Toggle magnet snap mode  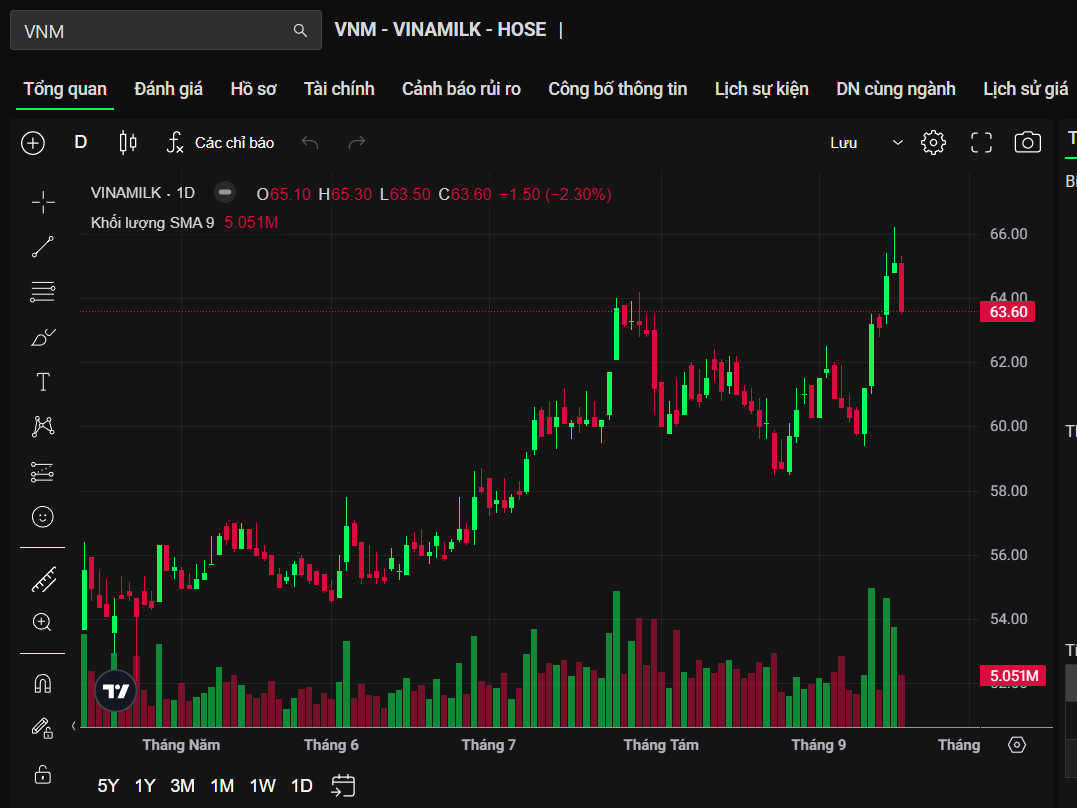[x=43, y=684]
